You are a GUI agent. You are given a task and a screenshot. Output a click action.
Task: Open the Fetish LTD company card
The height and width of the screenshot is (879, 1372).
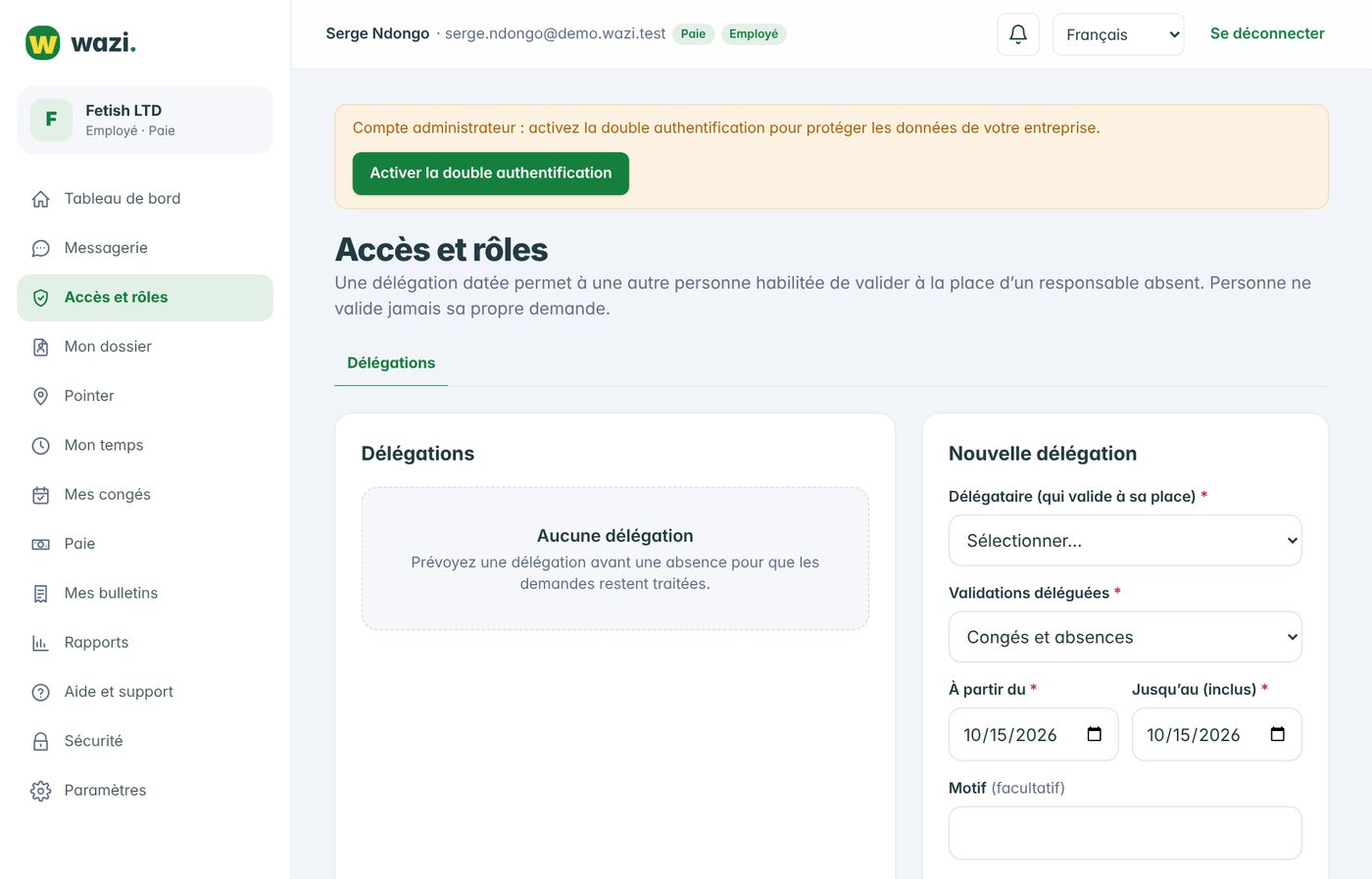tap(145, 120)
